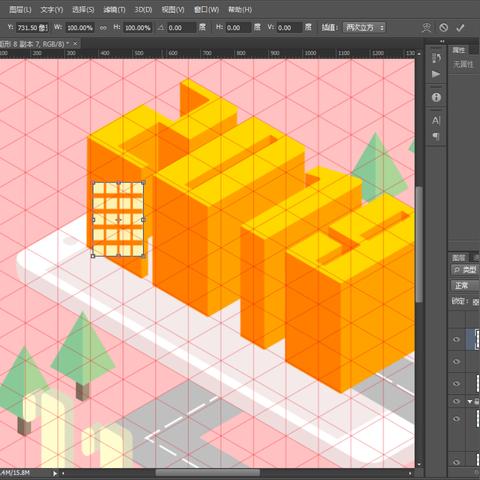
Task: Open the Info panel icon
Action: [x=436, y=97]
